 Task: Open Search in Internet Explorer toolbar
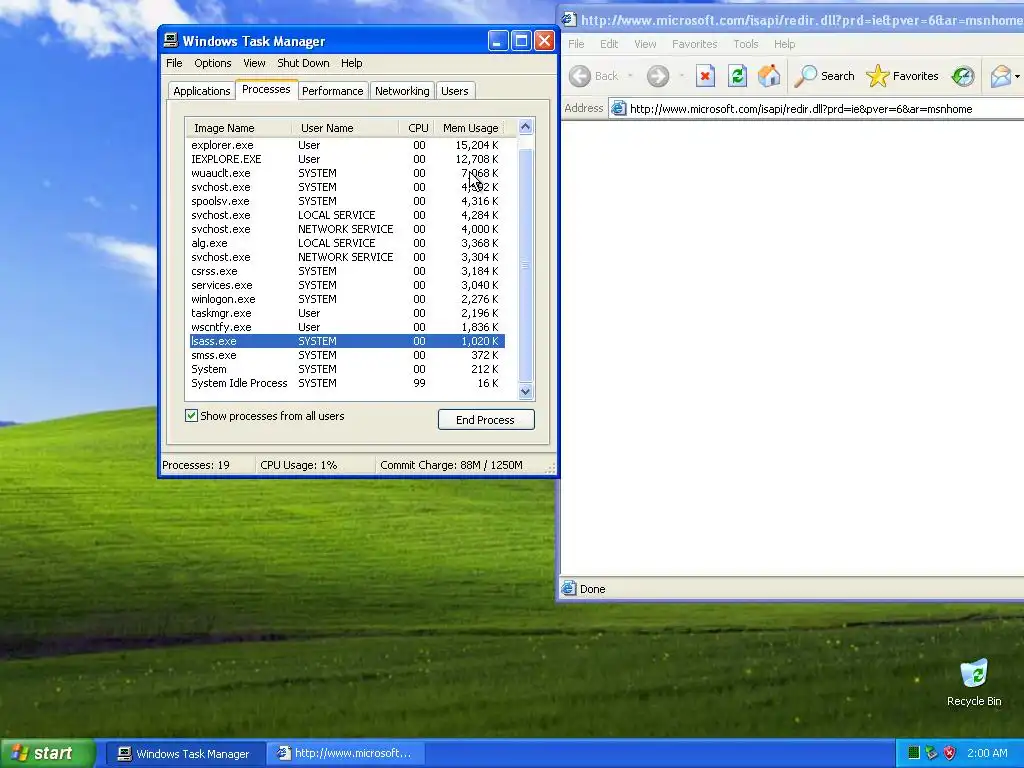(x=824, y=76)
